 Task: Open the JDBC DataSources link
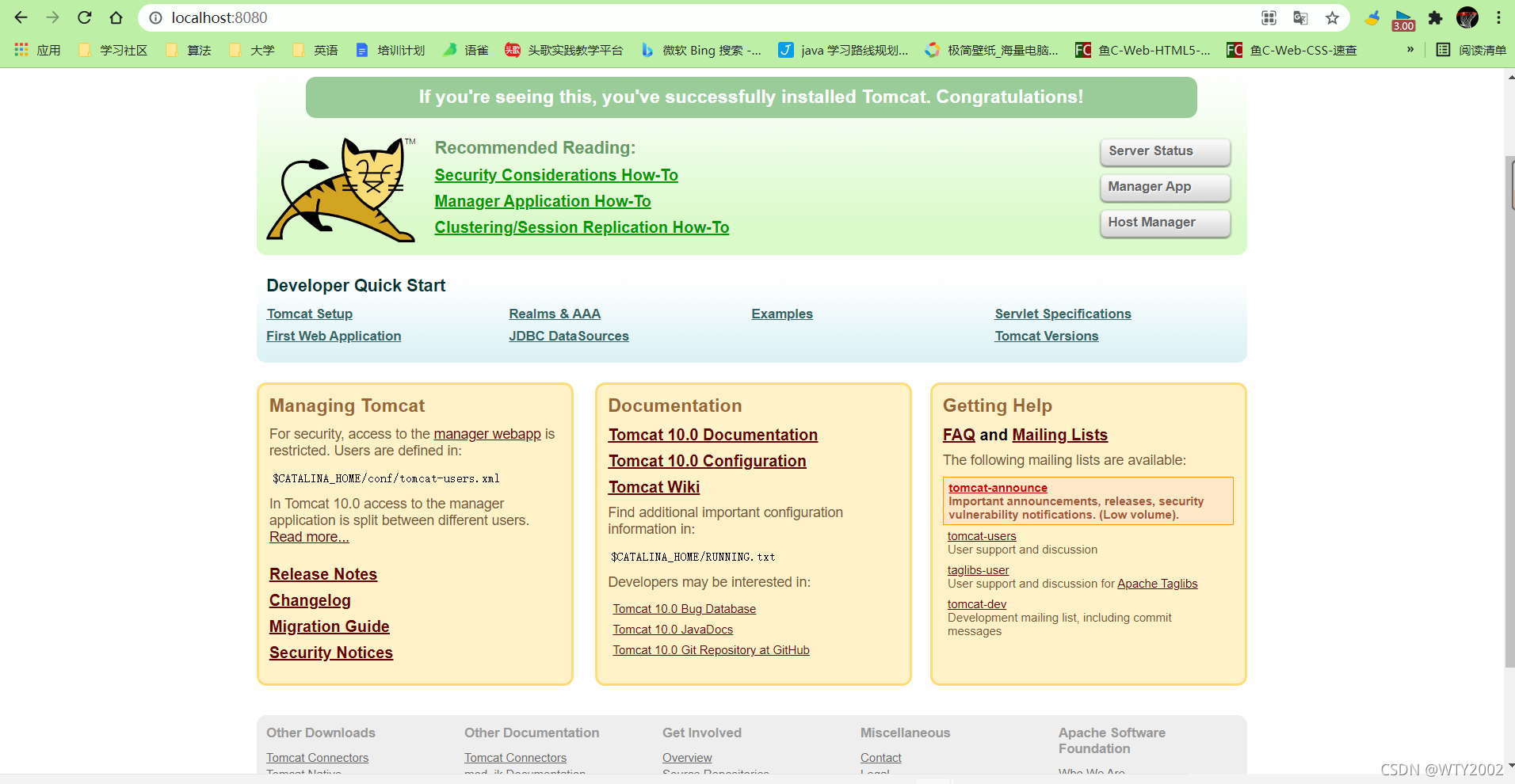(x=569, y=336)
